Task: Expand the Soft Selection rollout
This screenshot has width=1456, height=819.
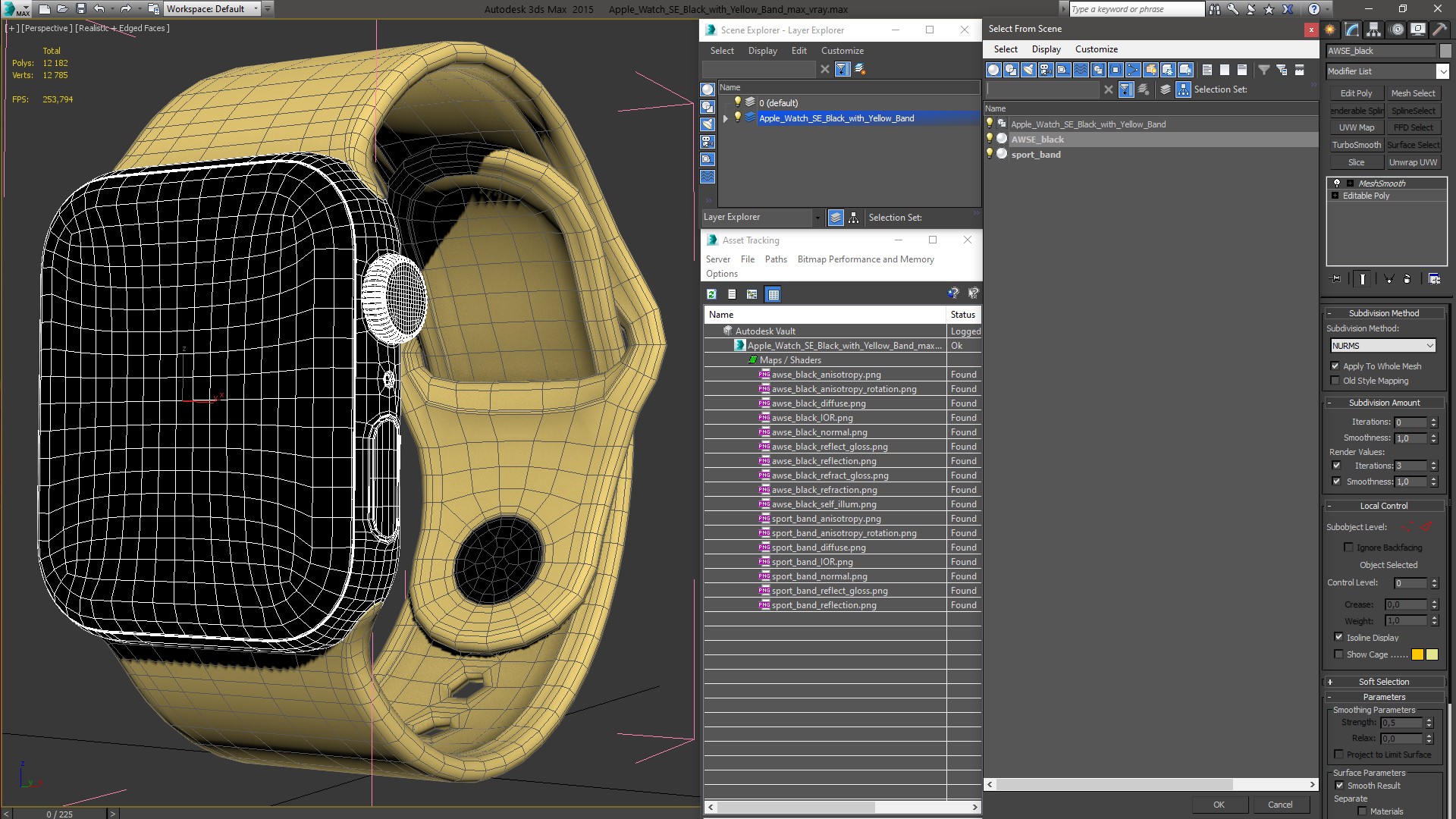Action: coord(1384,682)
